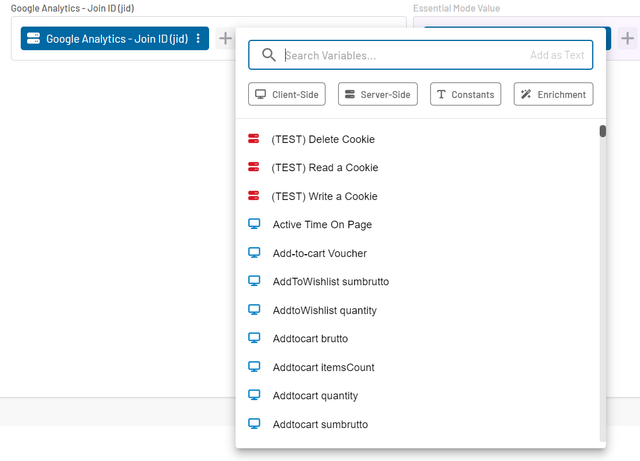Click the search magnifier icon

tap(268, 55)
